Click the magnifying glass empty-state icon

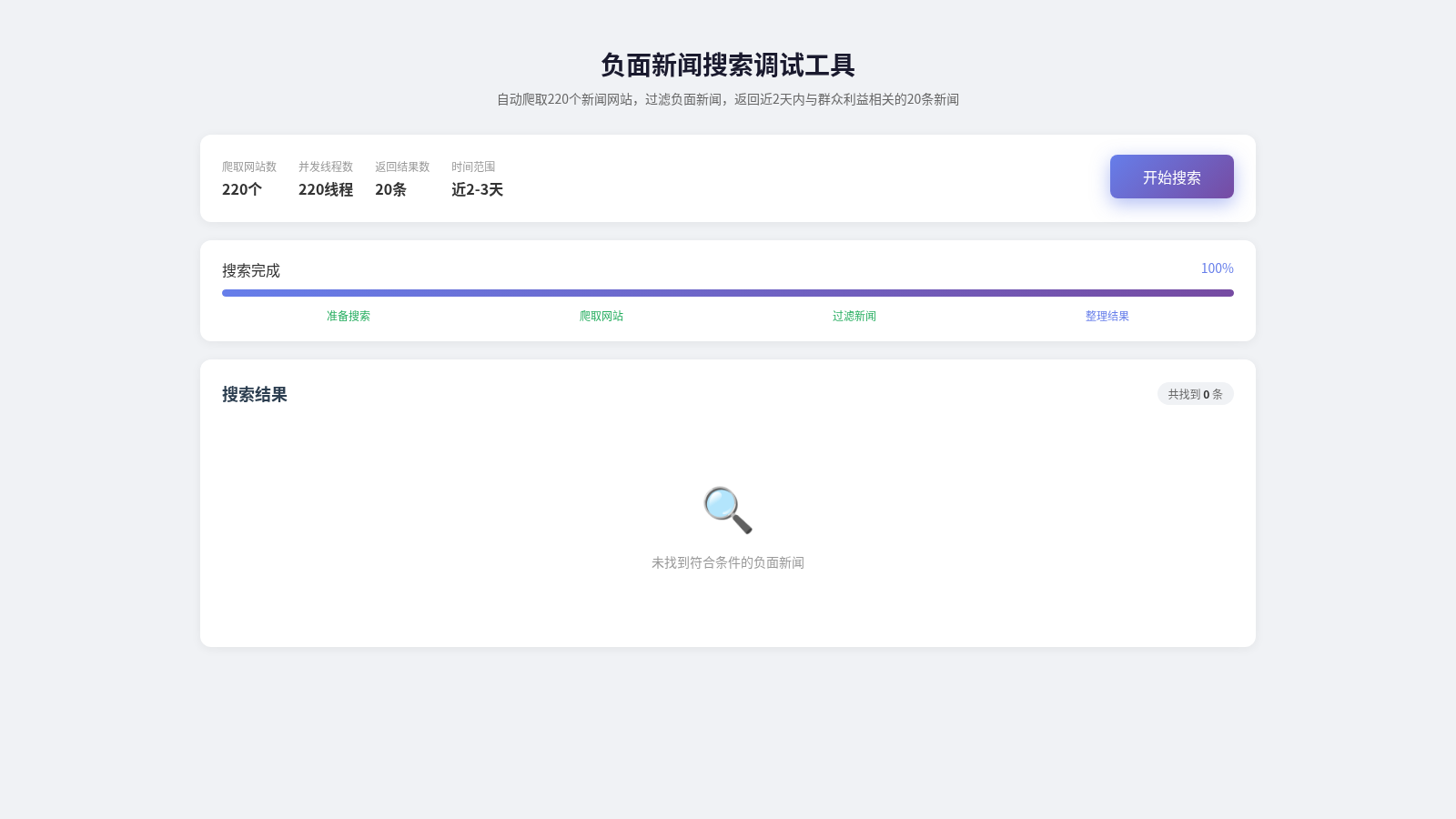728,510
